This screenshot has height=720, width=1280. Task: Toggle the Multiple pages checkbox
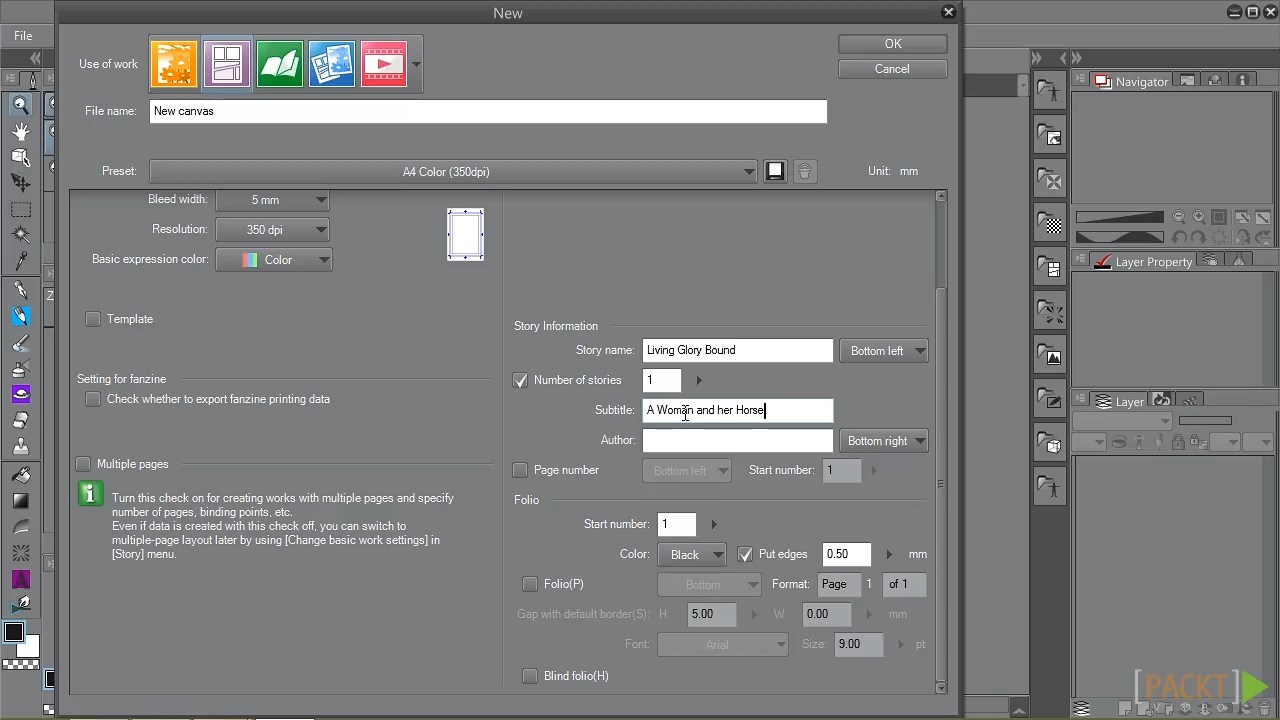[83, 464]
